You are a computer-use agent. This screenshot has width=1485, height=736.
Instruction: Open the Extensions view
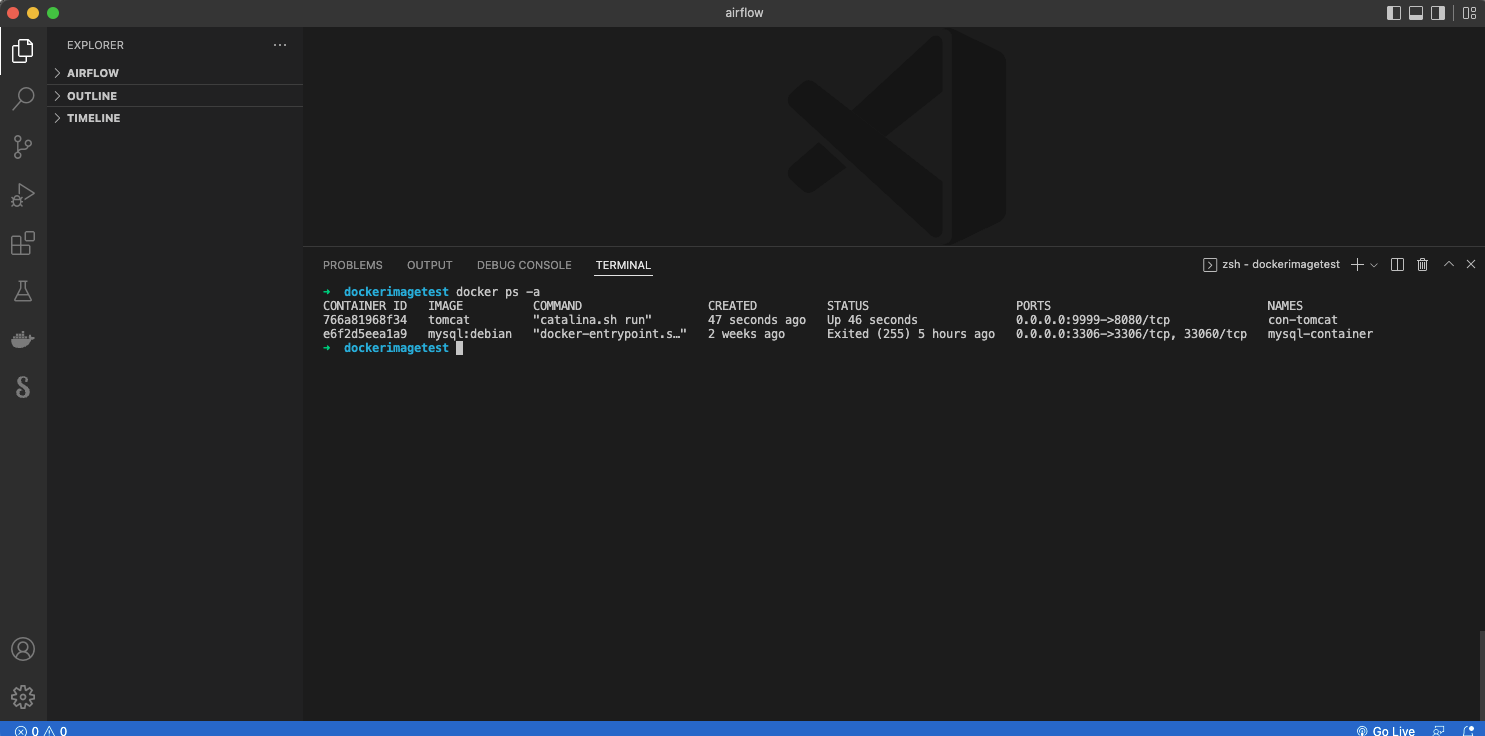point(23,243)
